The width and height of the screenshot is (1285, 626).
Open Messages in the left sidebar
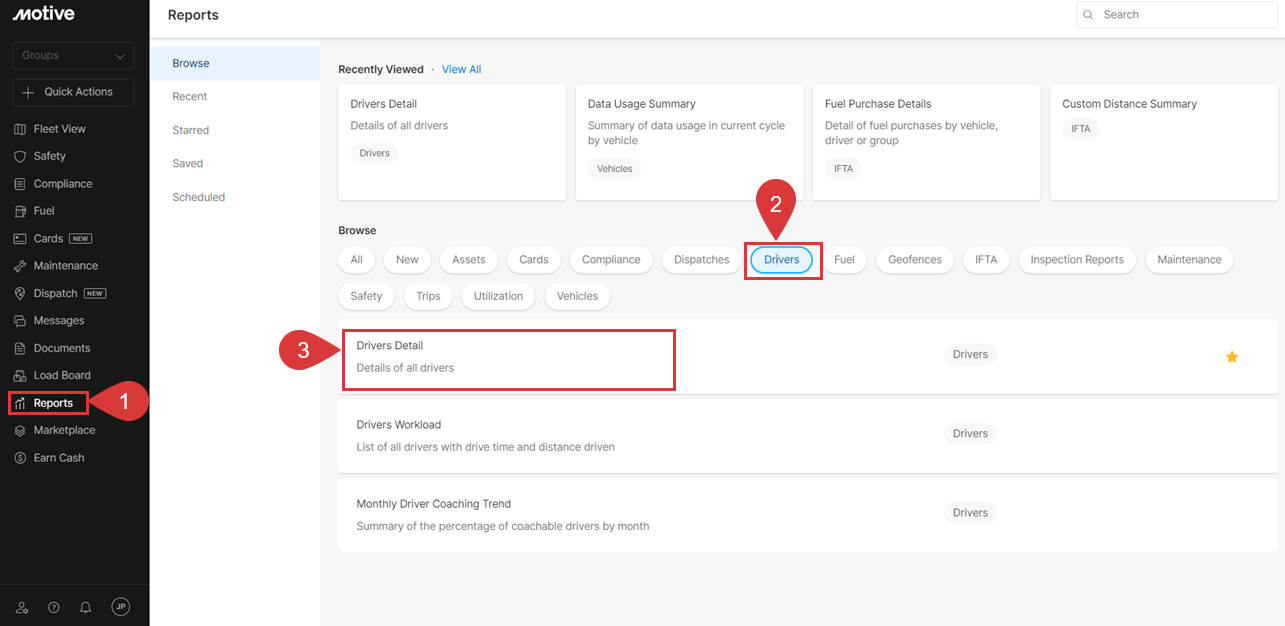(x=58, y=321)
